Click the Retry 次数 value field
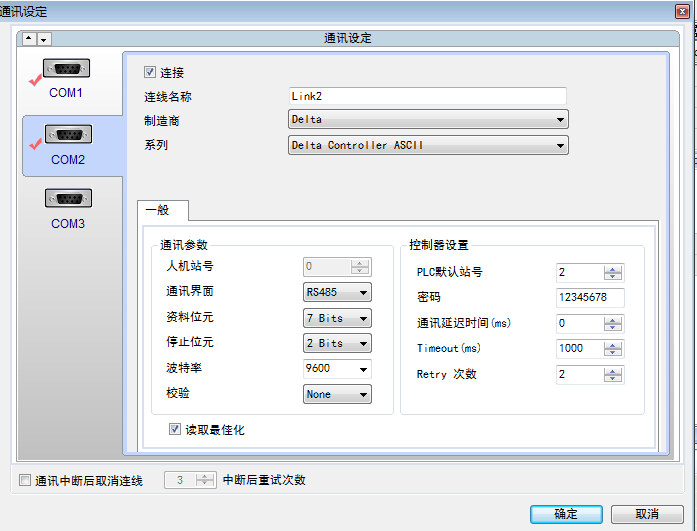Screen dimensions: 697x531 [x=580, y=375]
